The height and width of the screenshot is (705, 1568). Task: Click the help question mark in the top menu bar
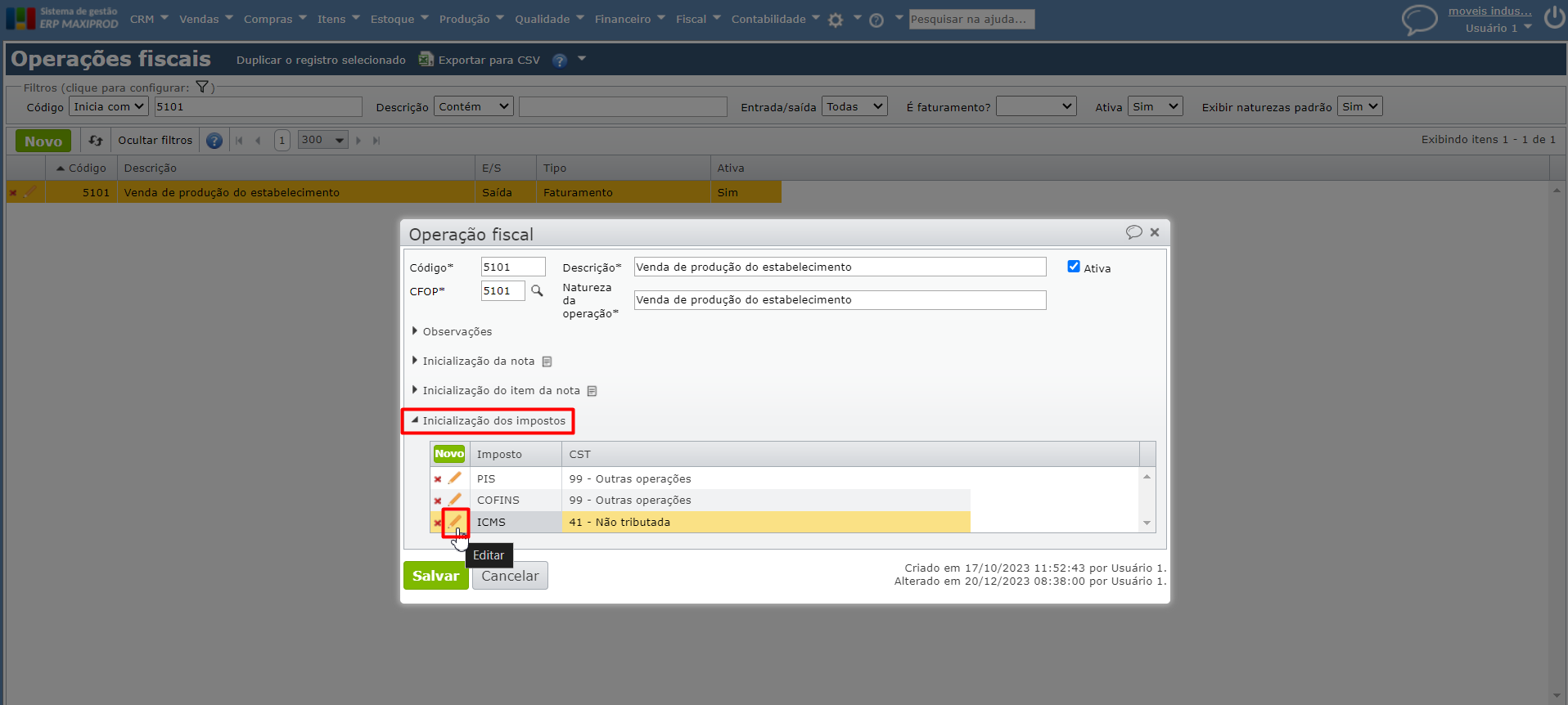click(x=876, y=20)
